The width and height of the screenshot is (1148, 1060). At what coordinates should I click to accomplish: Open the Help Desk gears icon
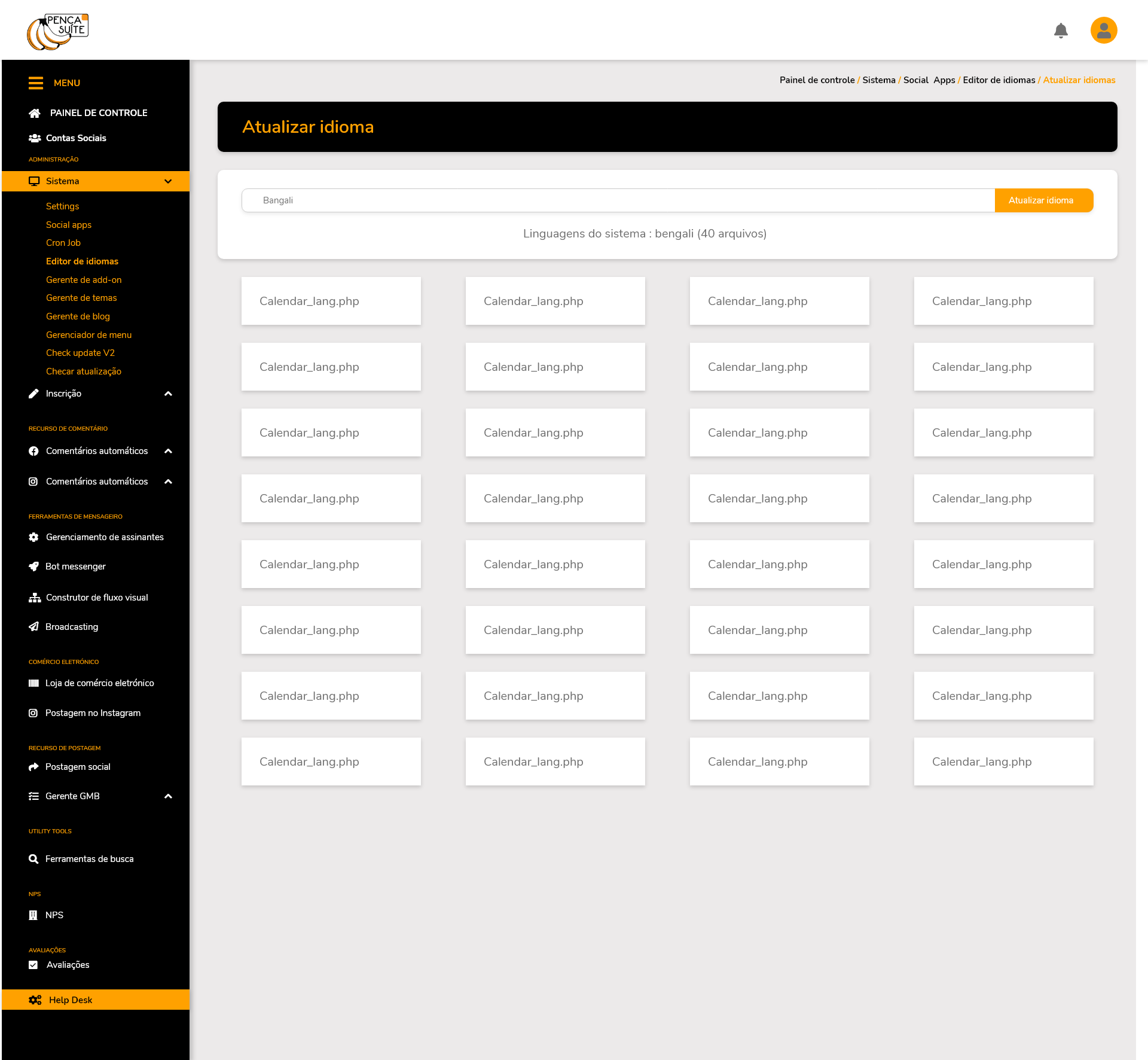(x=35, y=1000)
